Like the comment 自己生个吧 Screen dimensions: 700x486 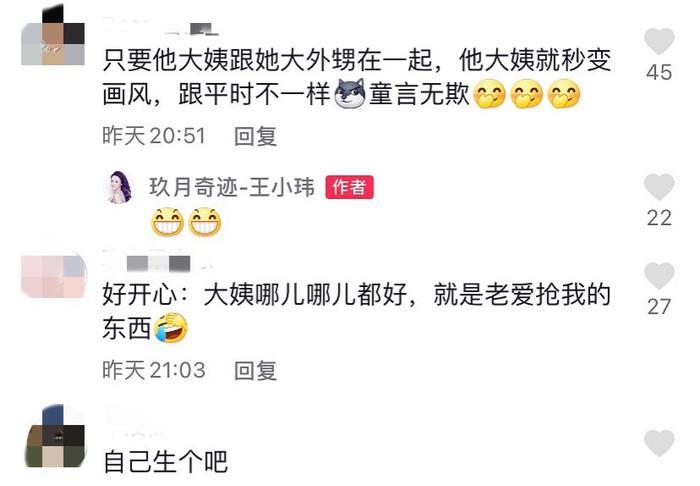click(x=659, y=443)
